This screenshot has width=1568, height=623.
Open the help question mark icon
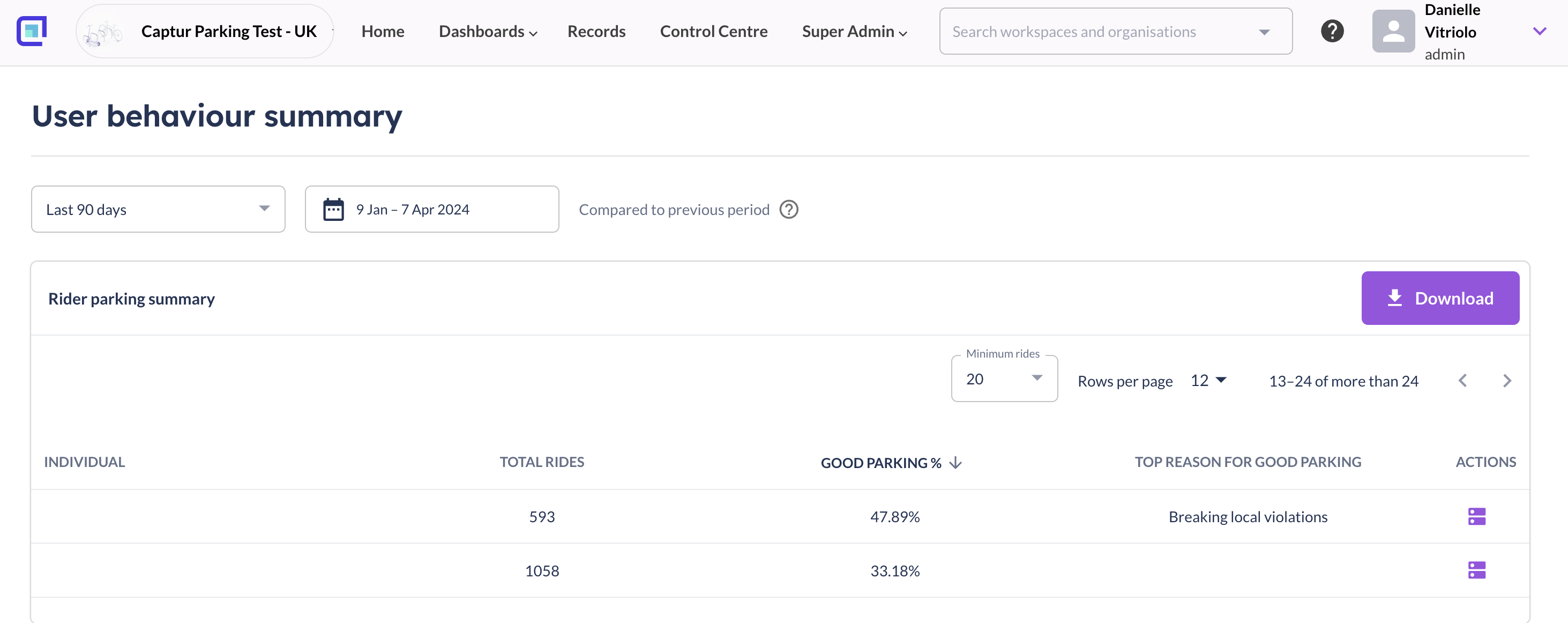pyautogui.click(x=1332, y=31)
